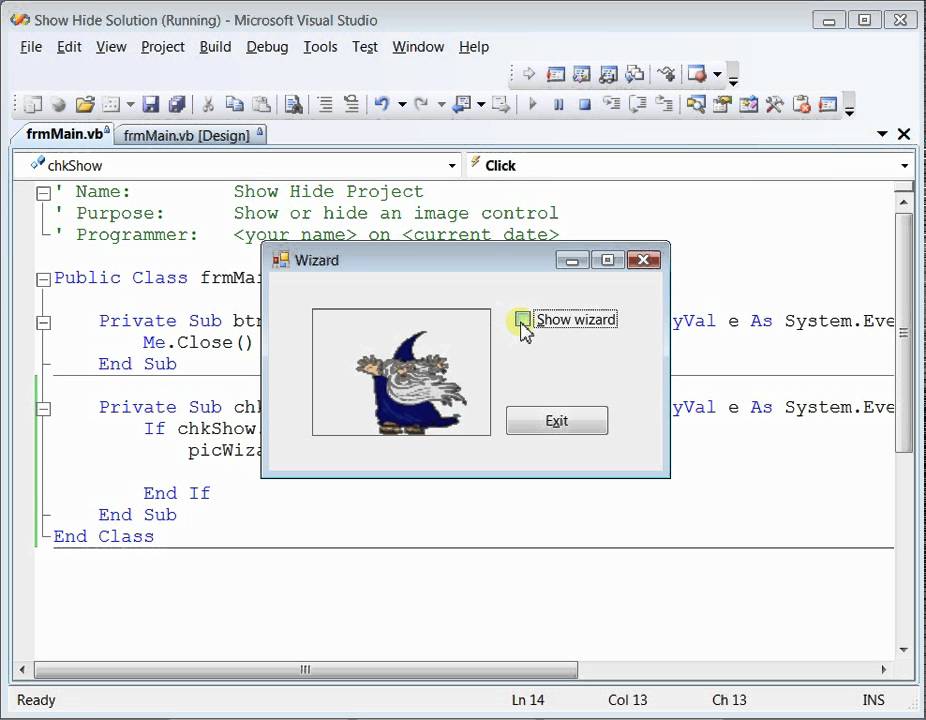Click the Start Debugging play icon

tap(532, 105)
